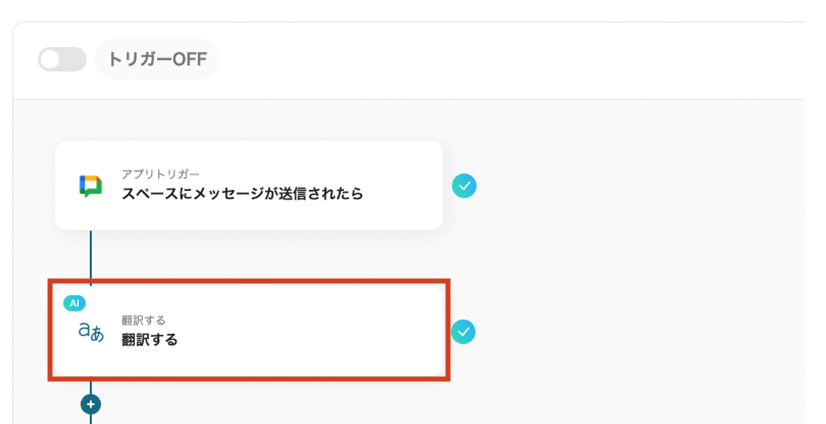Click the AI badge on translate step
826x424 pixels.
74,303
